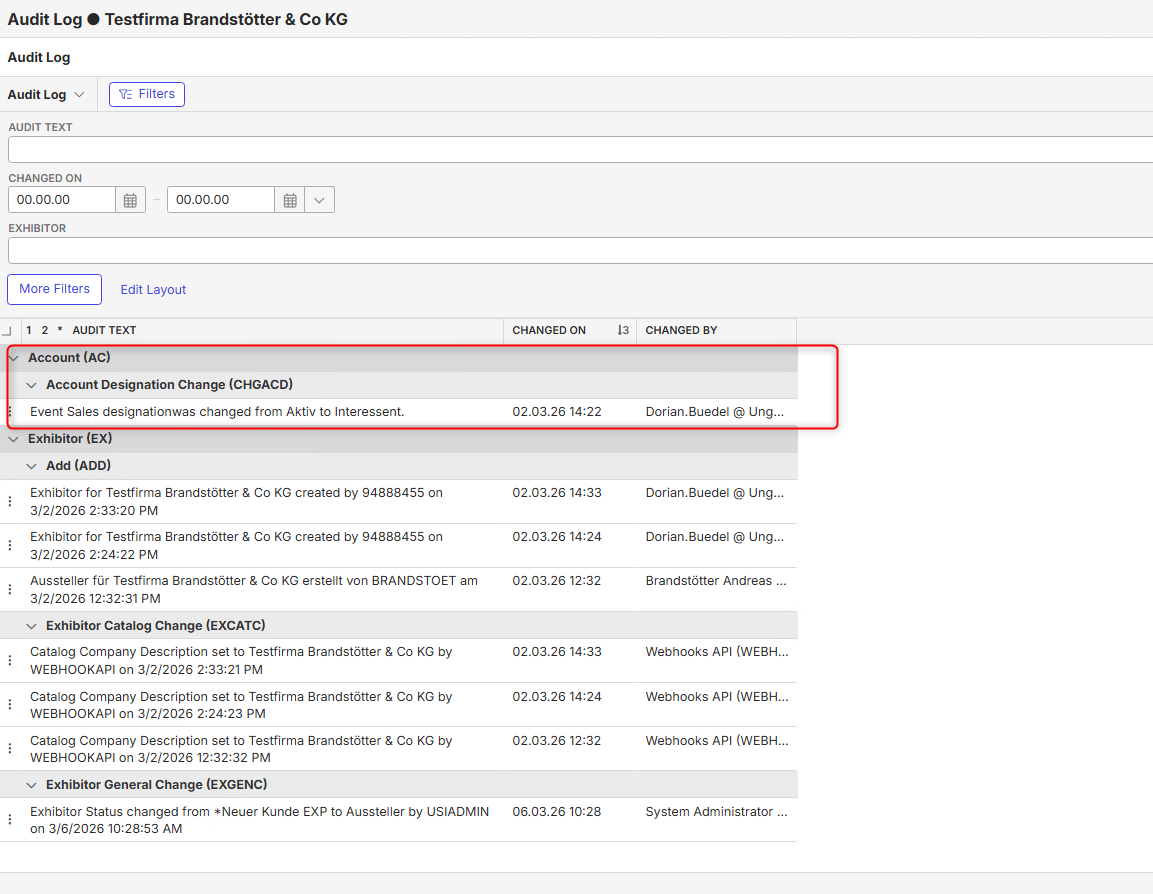
Task: Expand all groups with asterisk
Action: coord(60,330)
